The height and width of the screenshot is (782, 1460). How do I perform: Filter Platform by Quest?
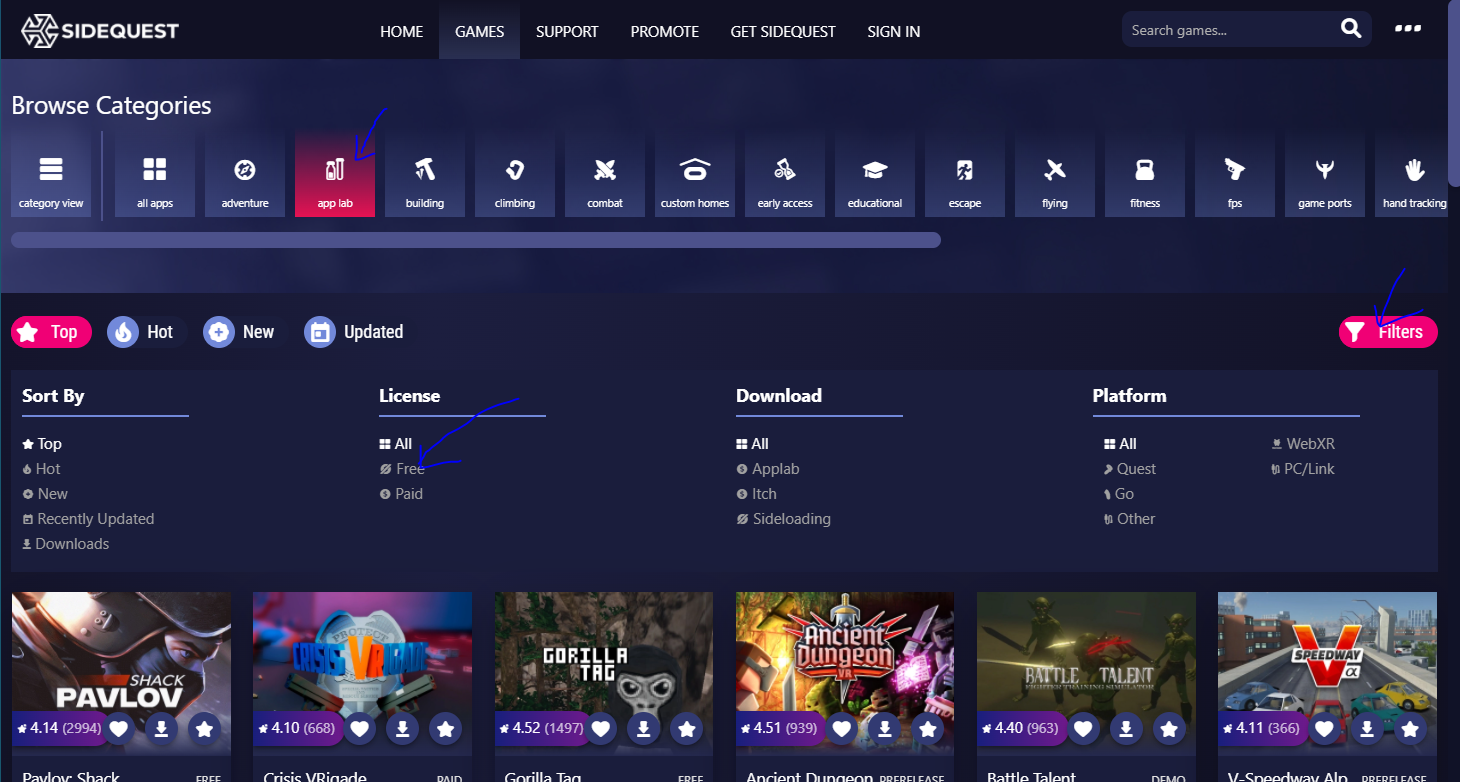[x=1130, y=469]
